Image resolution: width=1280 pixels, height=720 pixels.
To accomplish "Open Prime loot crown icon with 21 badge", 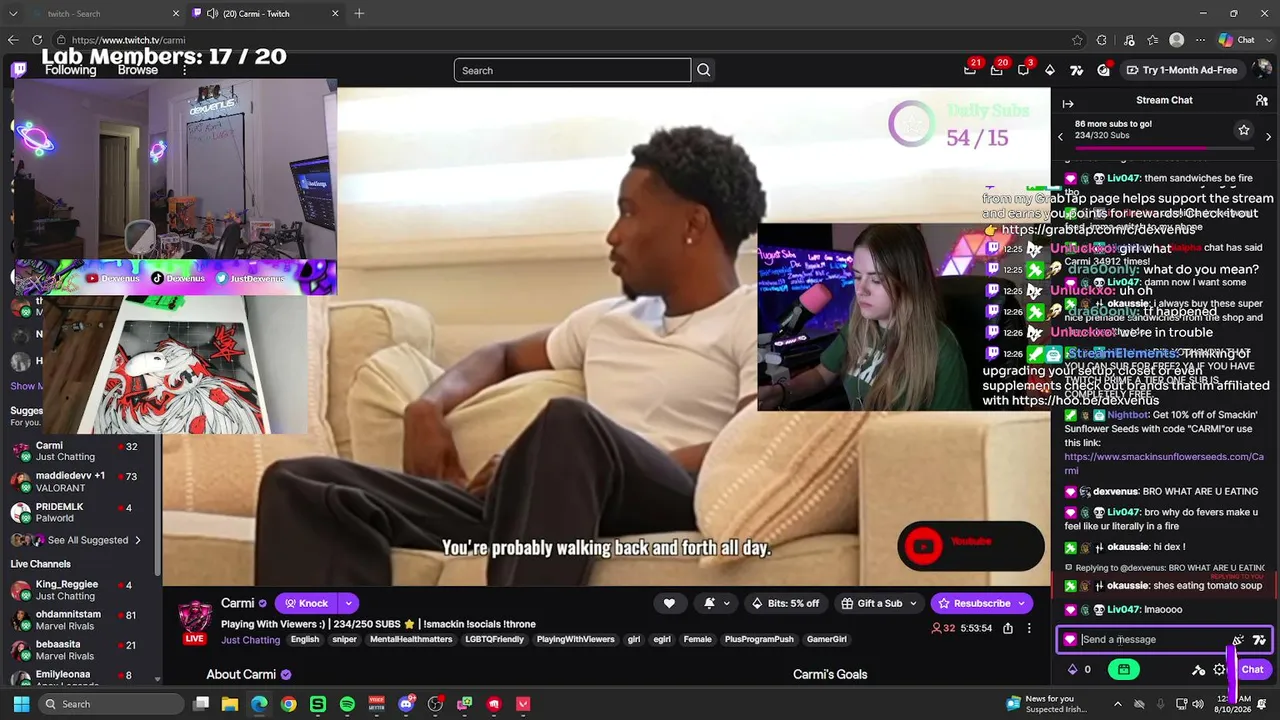I will coord(970,70).
